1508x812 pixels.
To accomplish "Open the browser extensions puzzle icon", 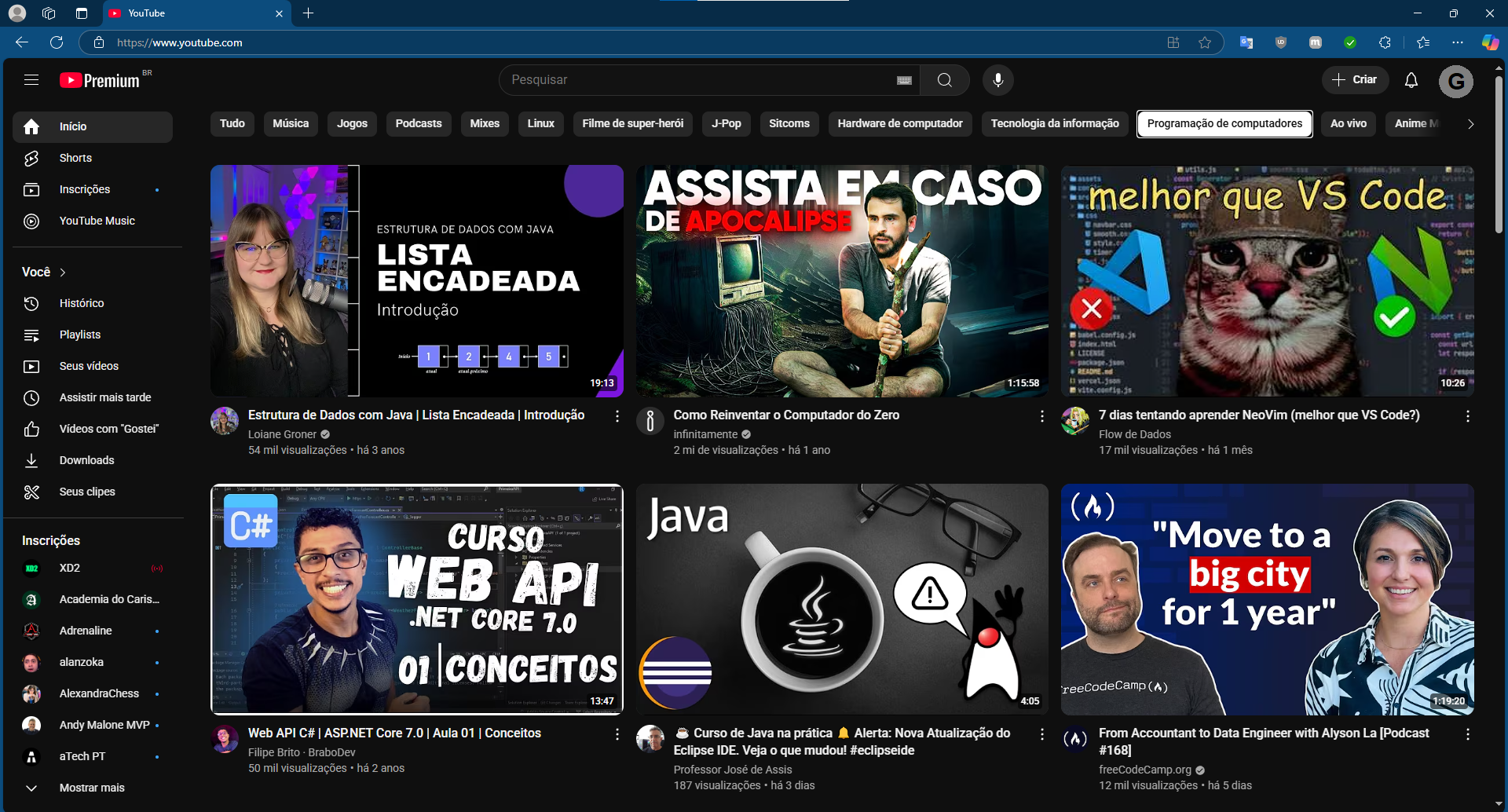I will tap(1385, 42).
